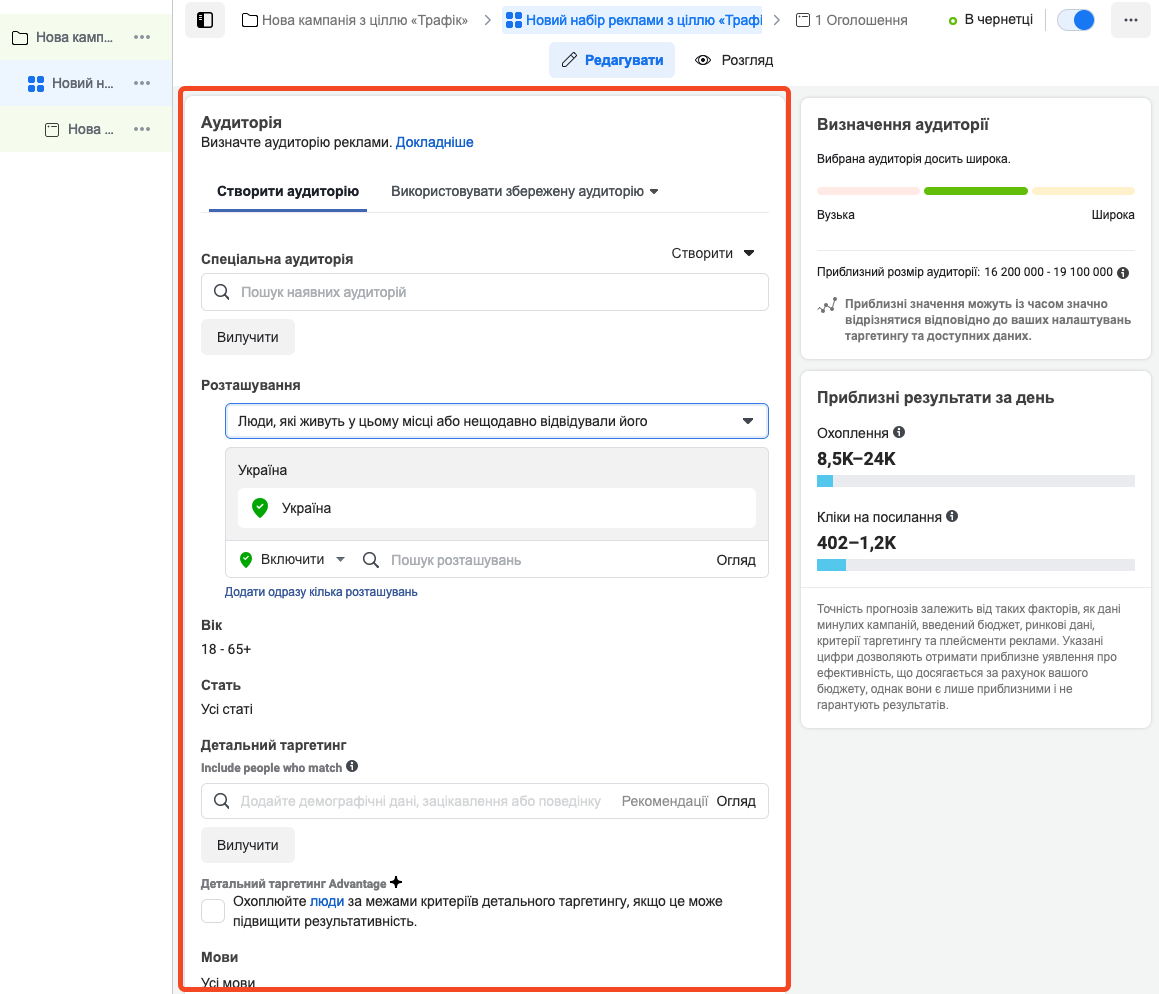Open the Включити location dropdown
This screenshot has height=994, width=1159.
[x=292, y=560]
